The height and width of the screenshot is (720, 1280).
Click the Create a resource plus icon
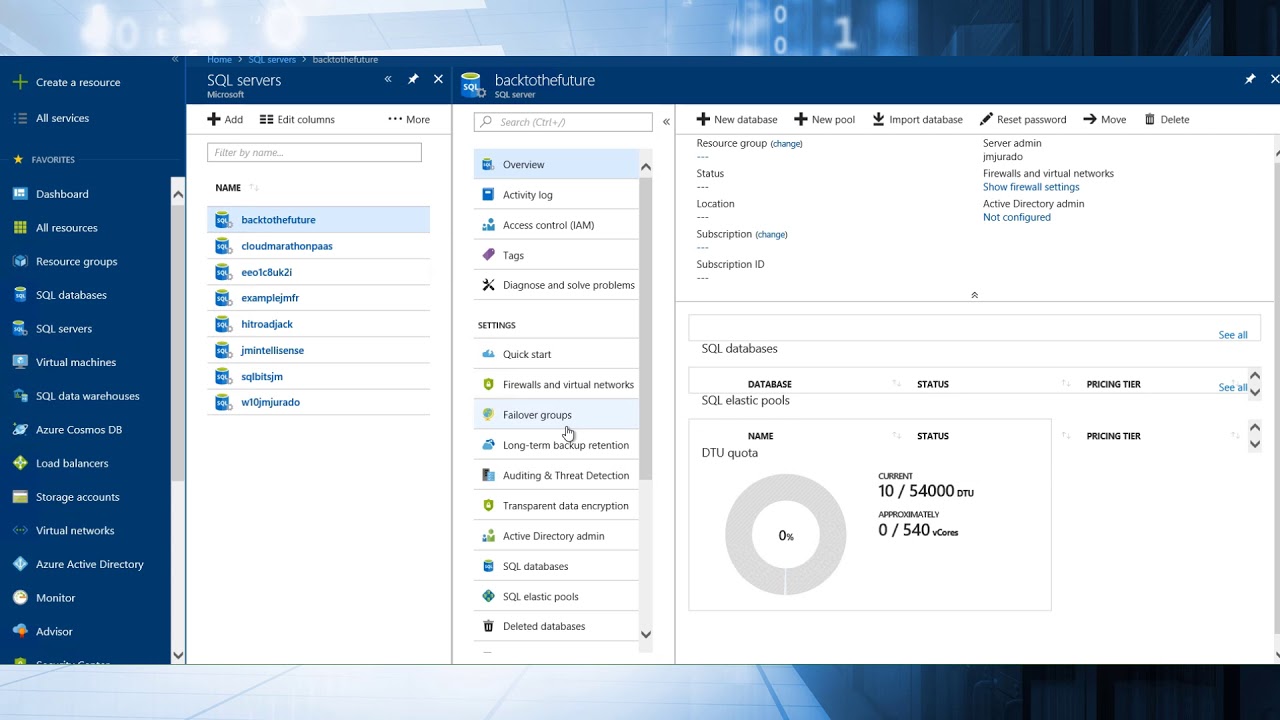point(20,82)
